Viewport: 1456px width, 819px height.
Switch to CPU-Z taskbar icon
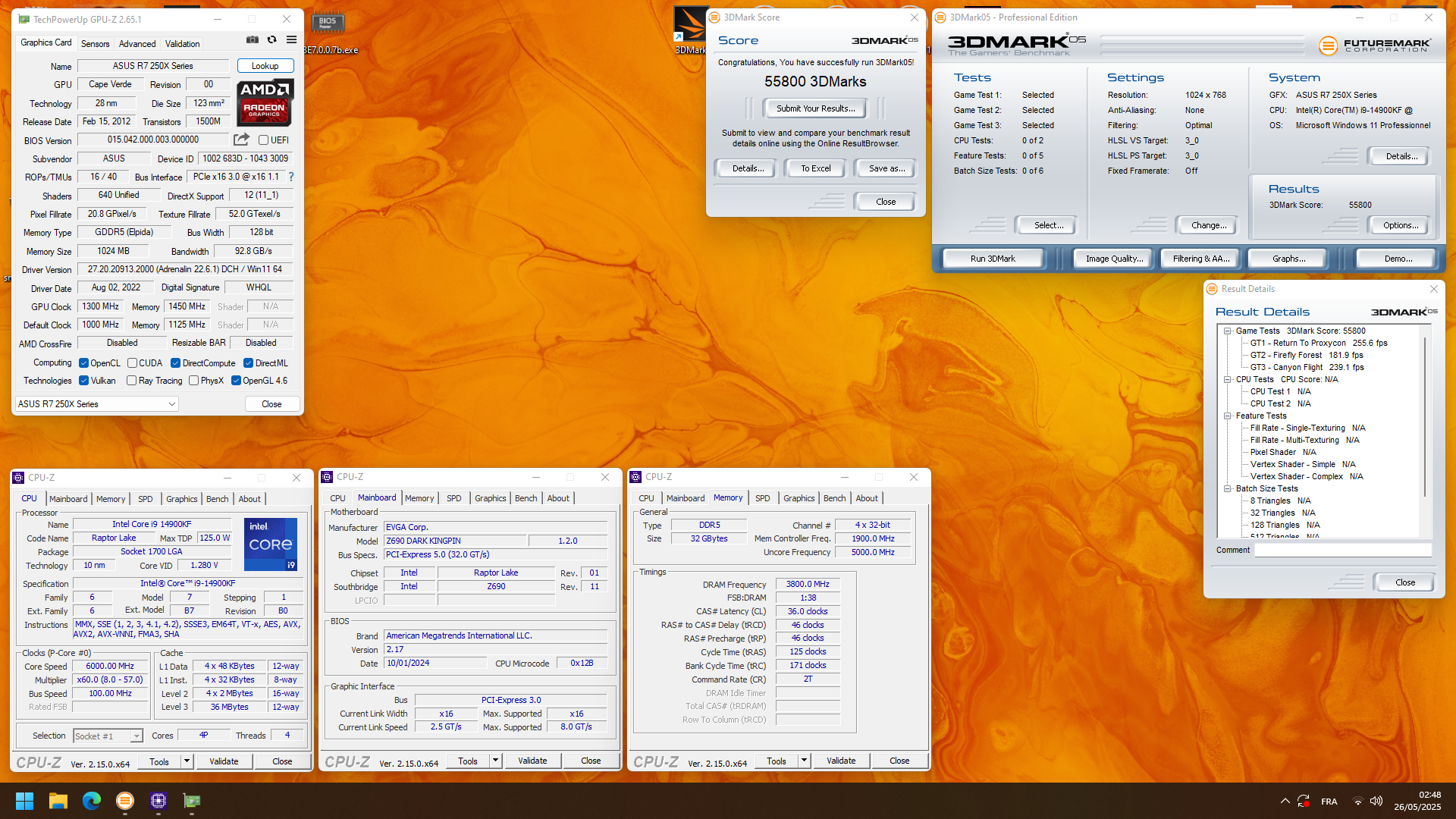[158, 801]
